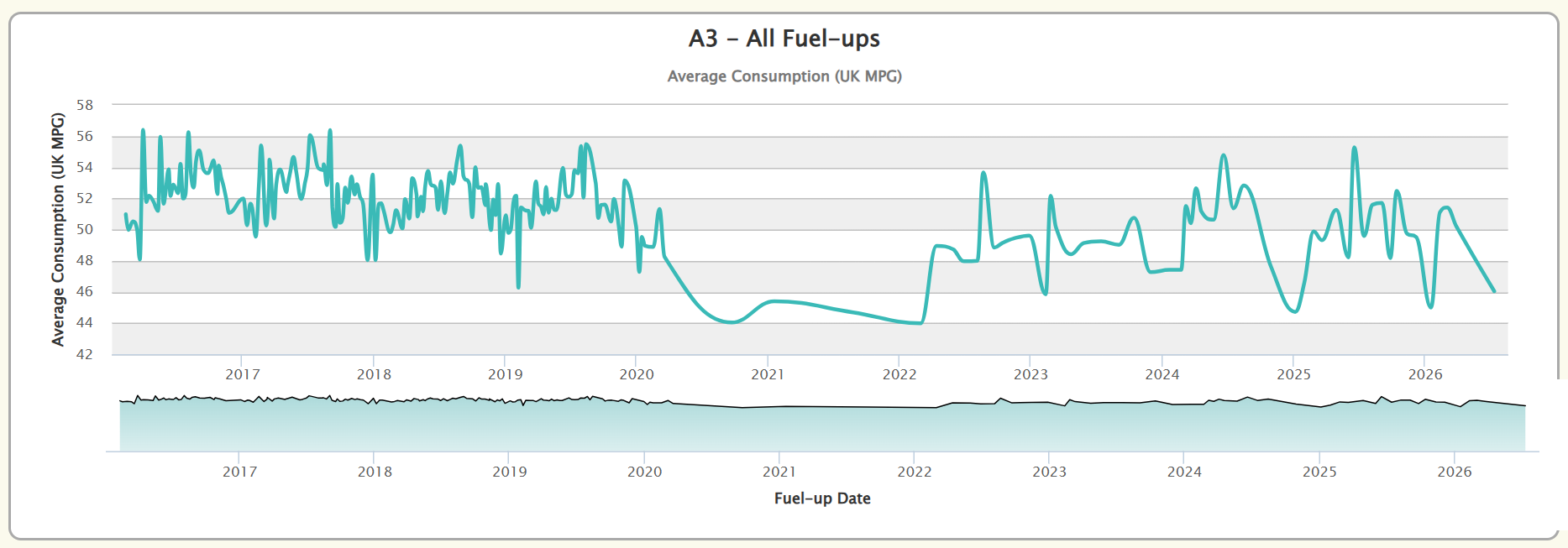Screen dimensions: 1568x548
Task: Click the 2024 label on the navigator axis
Action: [1184, 472]
